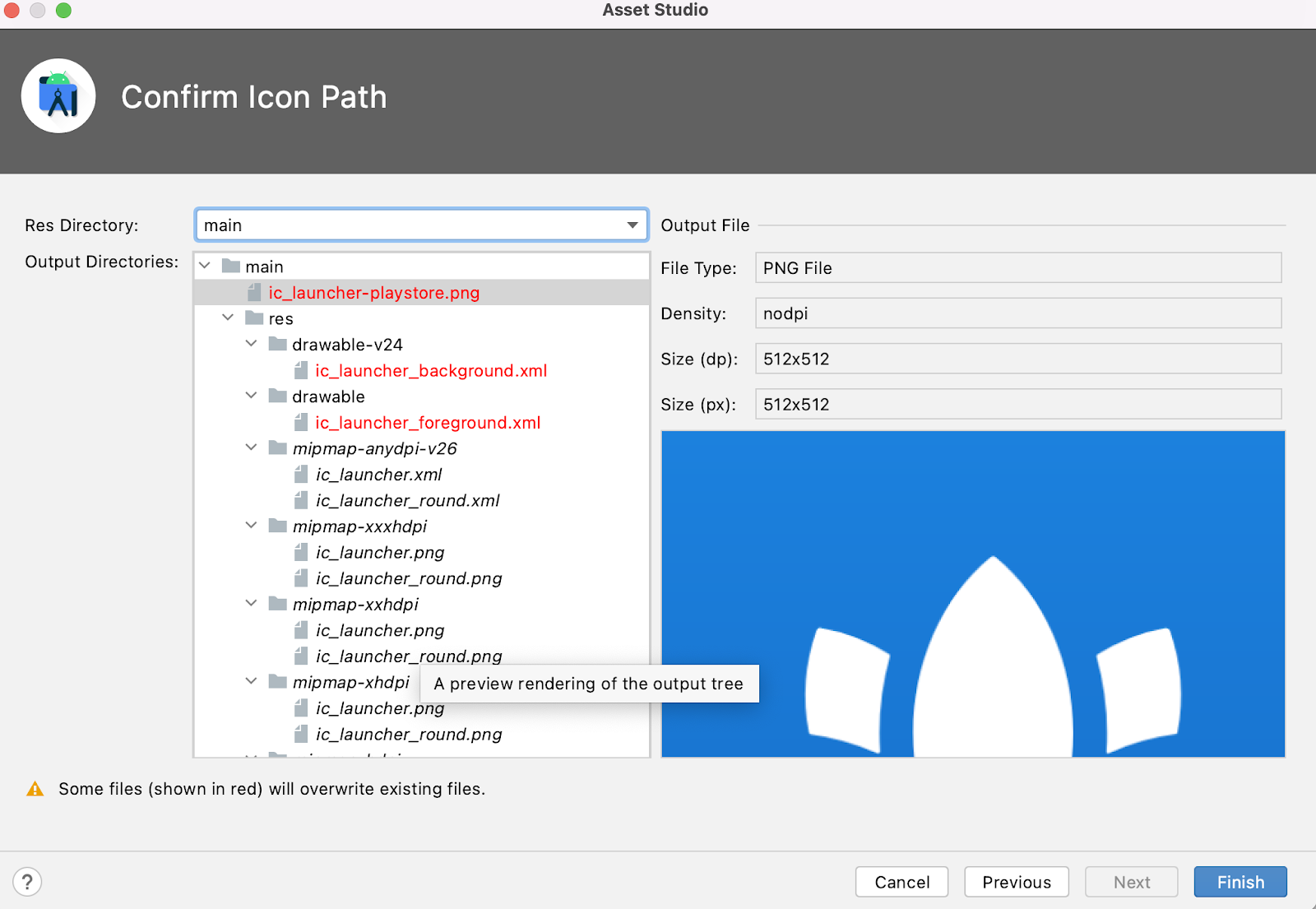This screenshot has height=909, width=1316.
Task: Collapse the res folder node
Action: pyautogui.click(x=228, y=318)
